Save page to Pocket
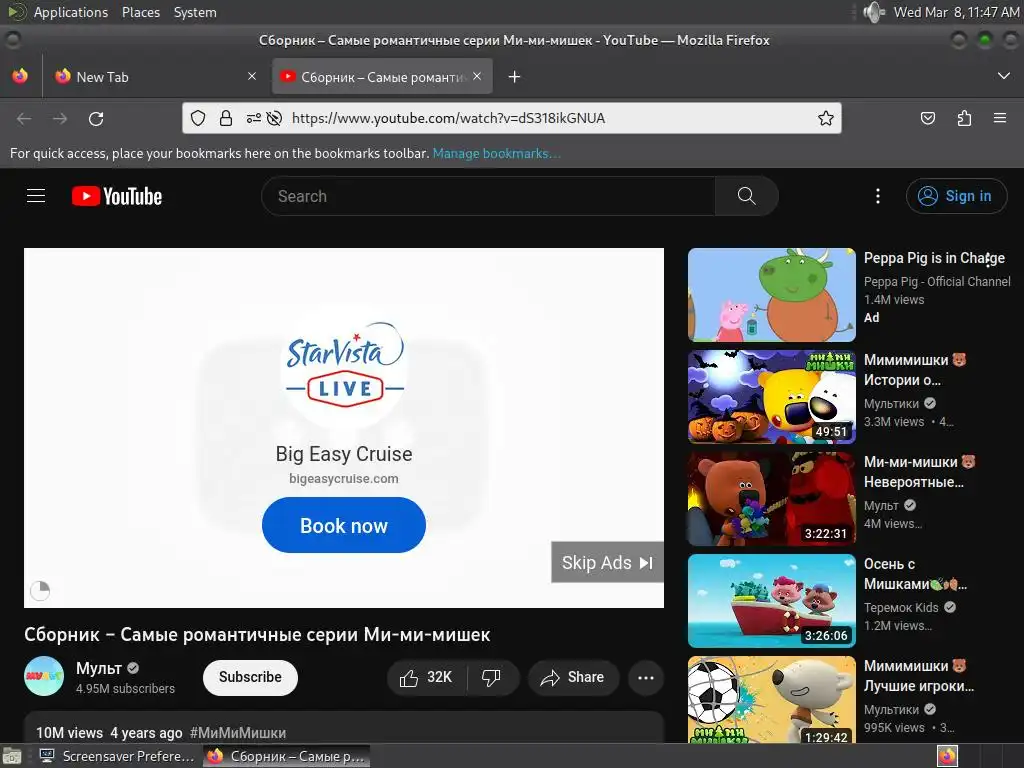Image resolution: width=1024 pixels, height=768 pixels. pos(927,118)
